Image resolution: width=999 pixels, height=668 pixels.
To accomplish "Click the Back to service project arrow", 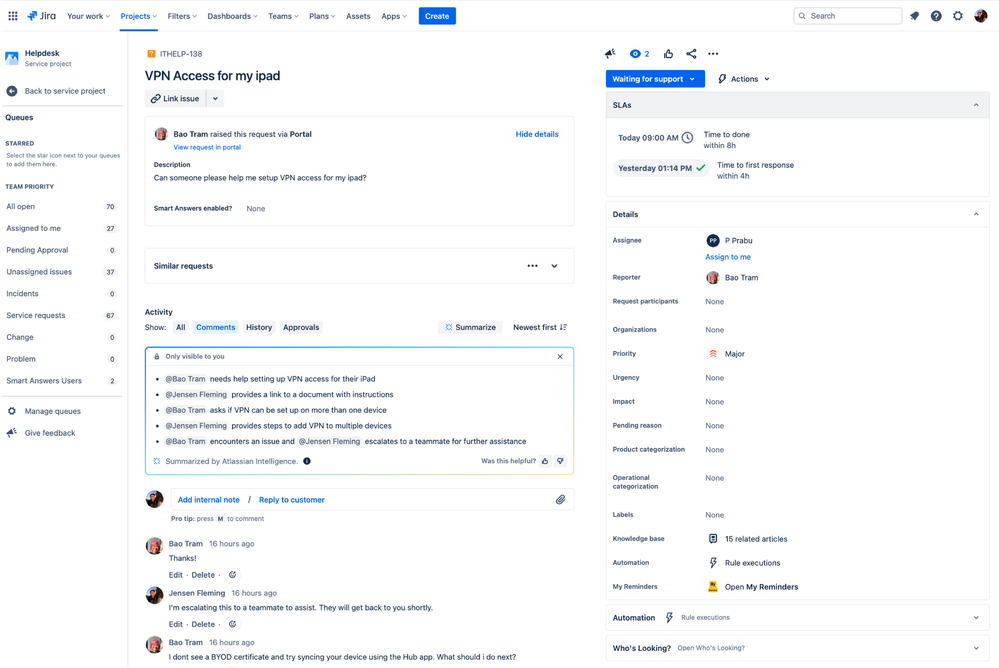I will [11, 91].
